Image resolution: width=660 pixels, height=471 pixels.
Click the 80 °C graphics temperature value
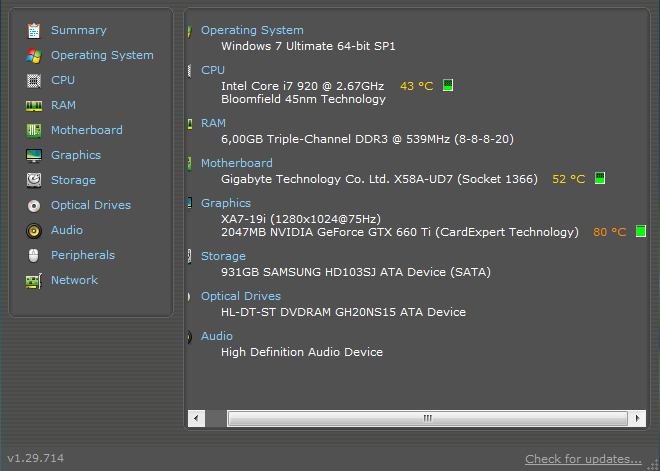point(609,232)
